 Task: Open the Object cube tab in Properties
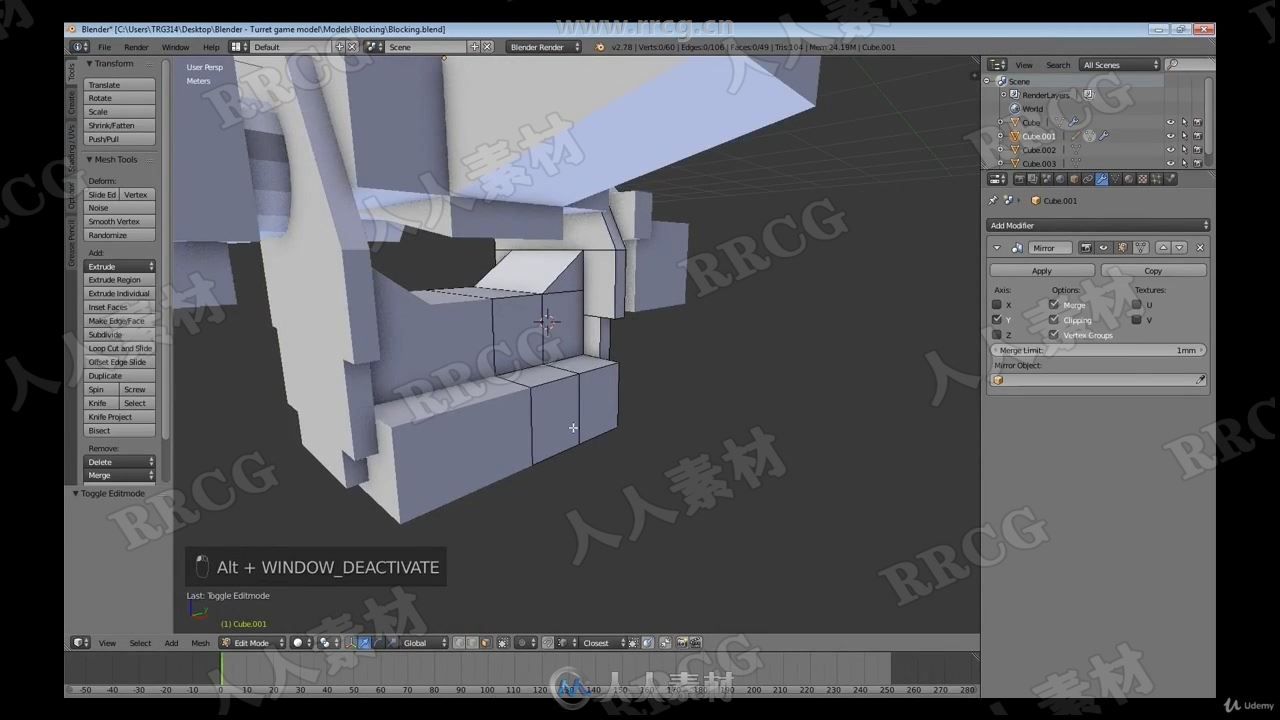[x=1074, y=179]
